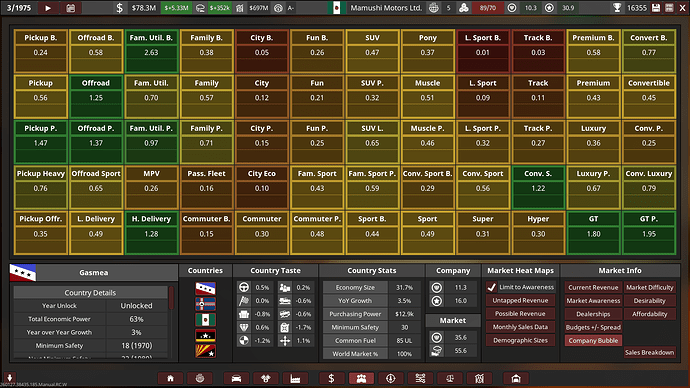Image resolution: width=690 pixels, height=388 pixels.
Task: Select the Gasmea flag in Countries list
Action: pos(206,289)
